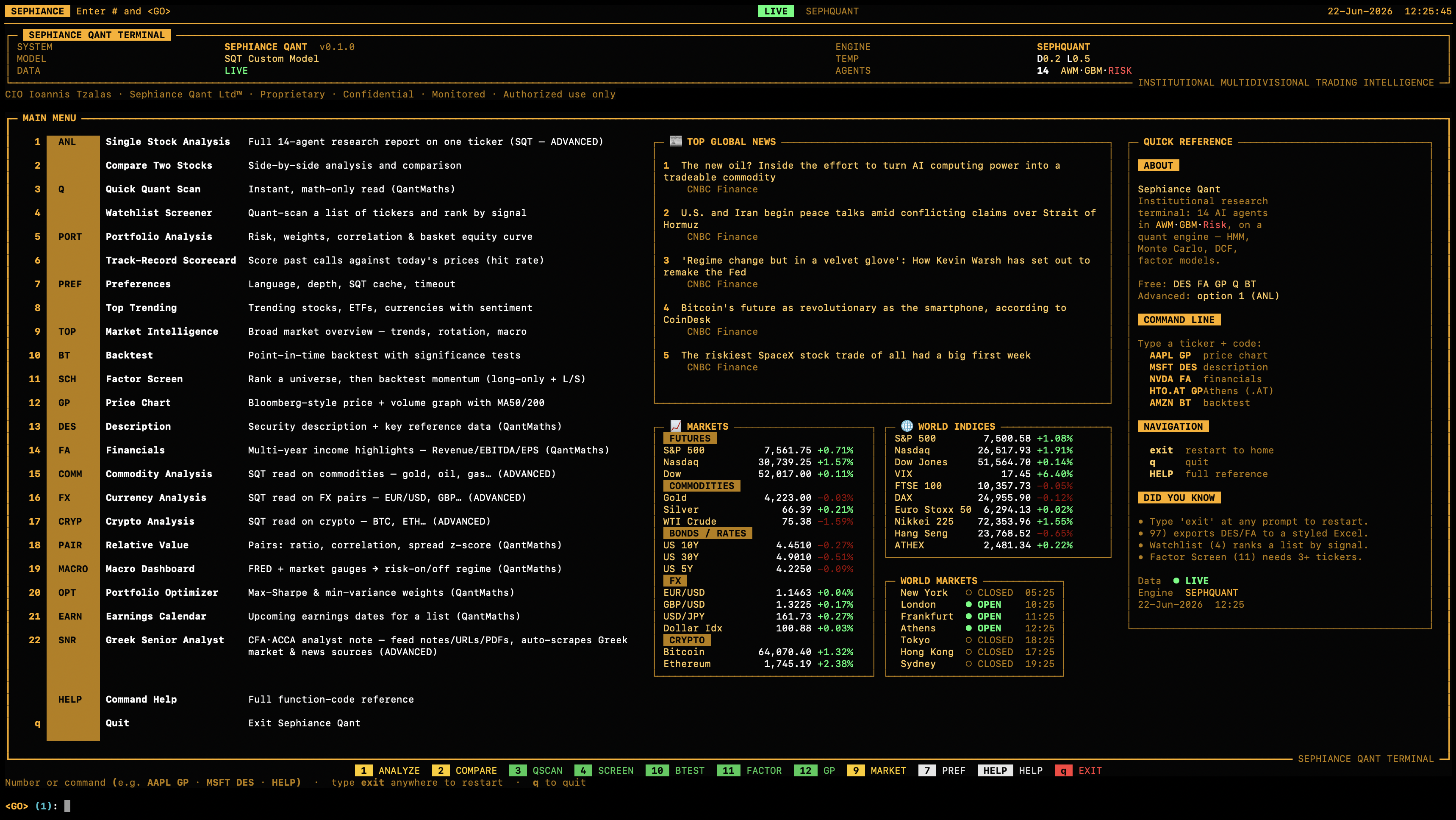This screenshot has width=1456, height=820.
Task: Open riskiest SpaceX stock trade headline
Action: pos(856,355)
